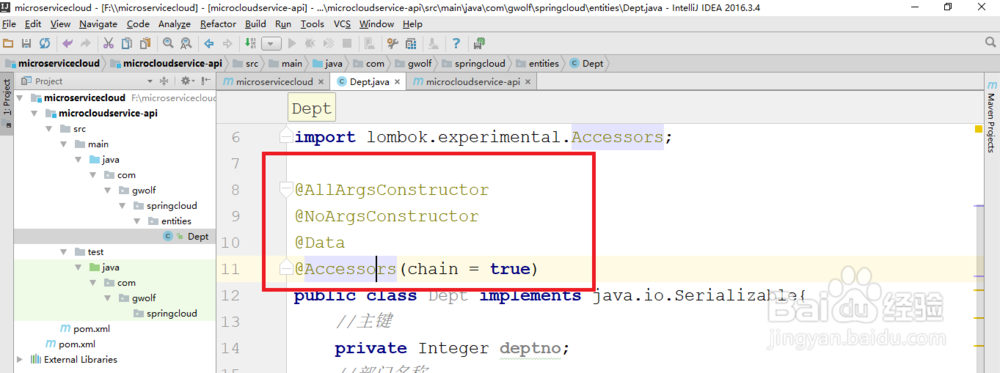Click the yellow inspection status indicator
This screenshot has height=373, width=1000.
[x=978, y=129]
